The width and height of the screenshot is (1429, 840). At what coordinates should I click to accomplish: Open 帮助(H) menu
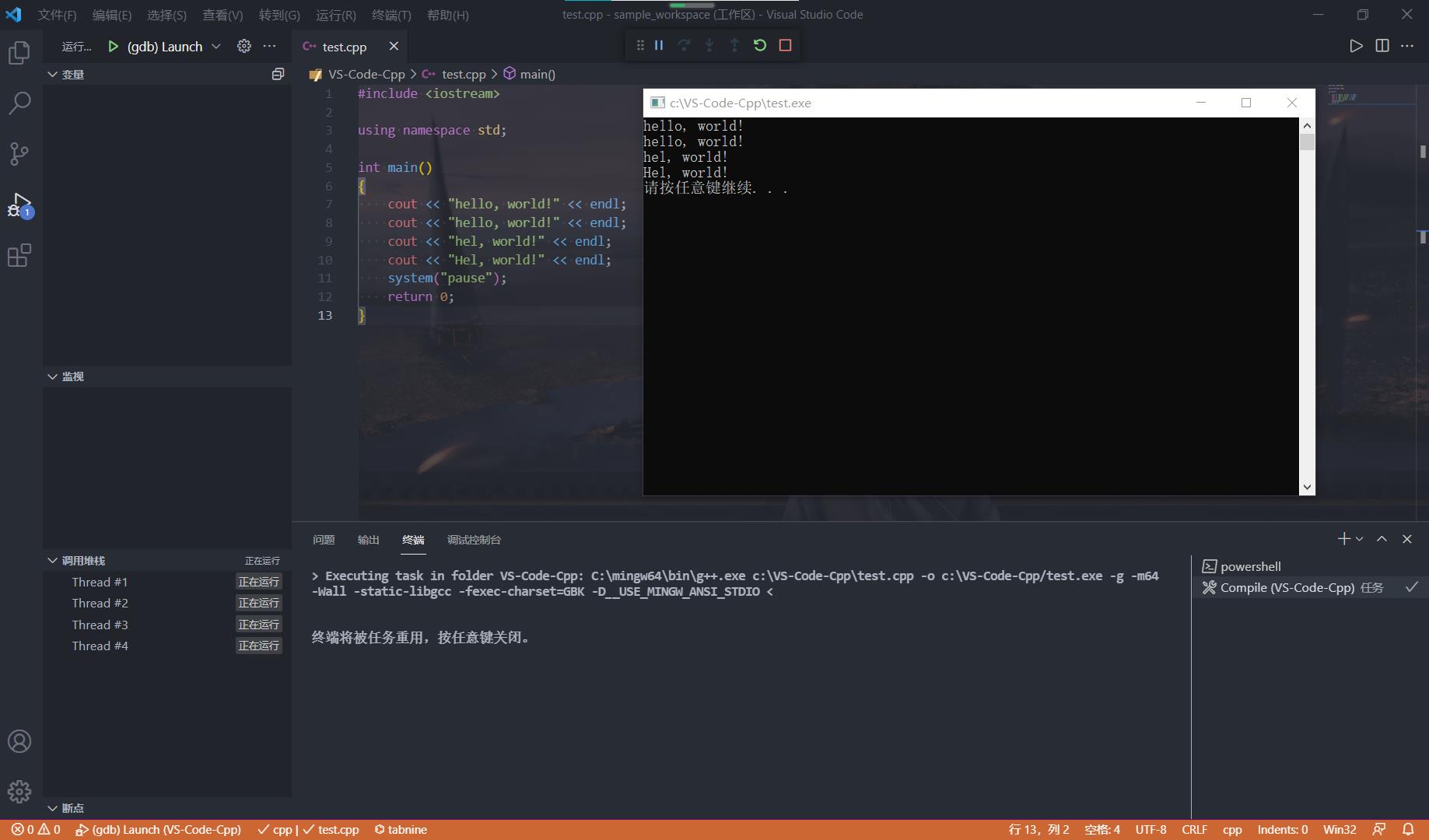point(448,15)
